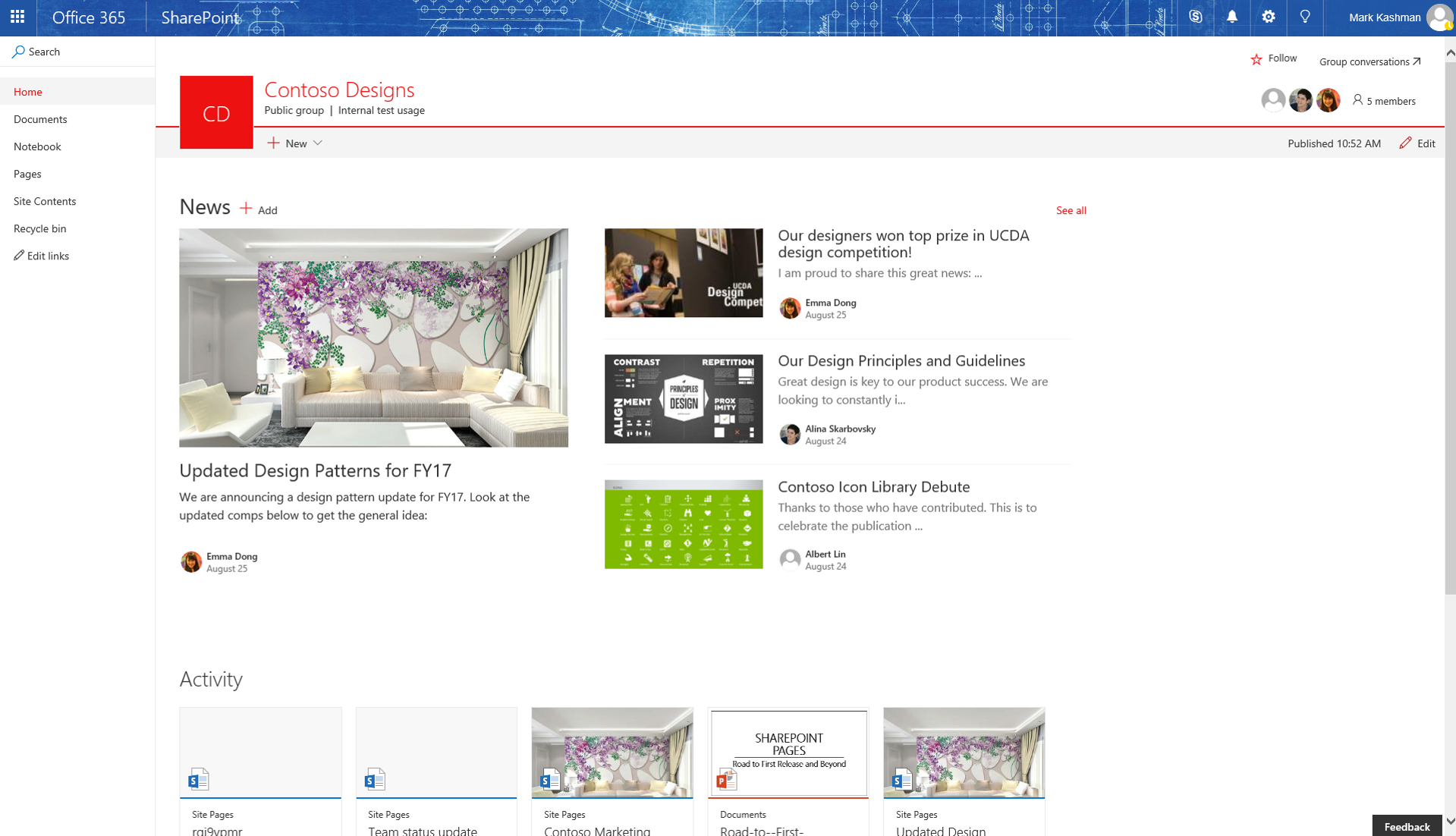
Task: Open the Office 365 app launcher
Action: click(x=16, y=17)
